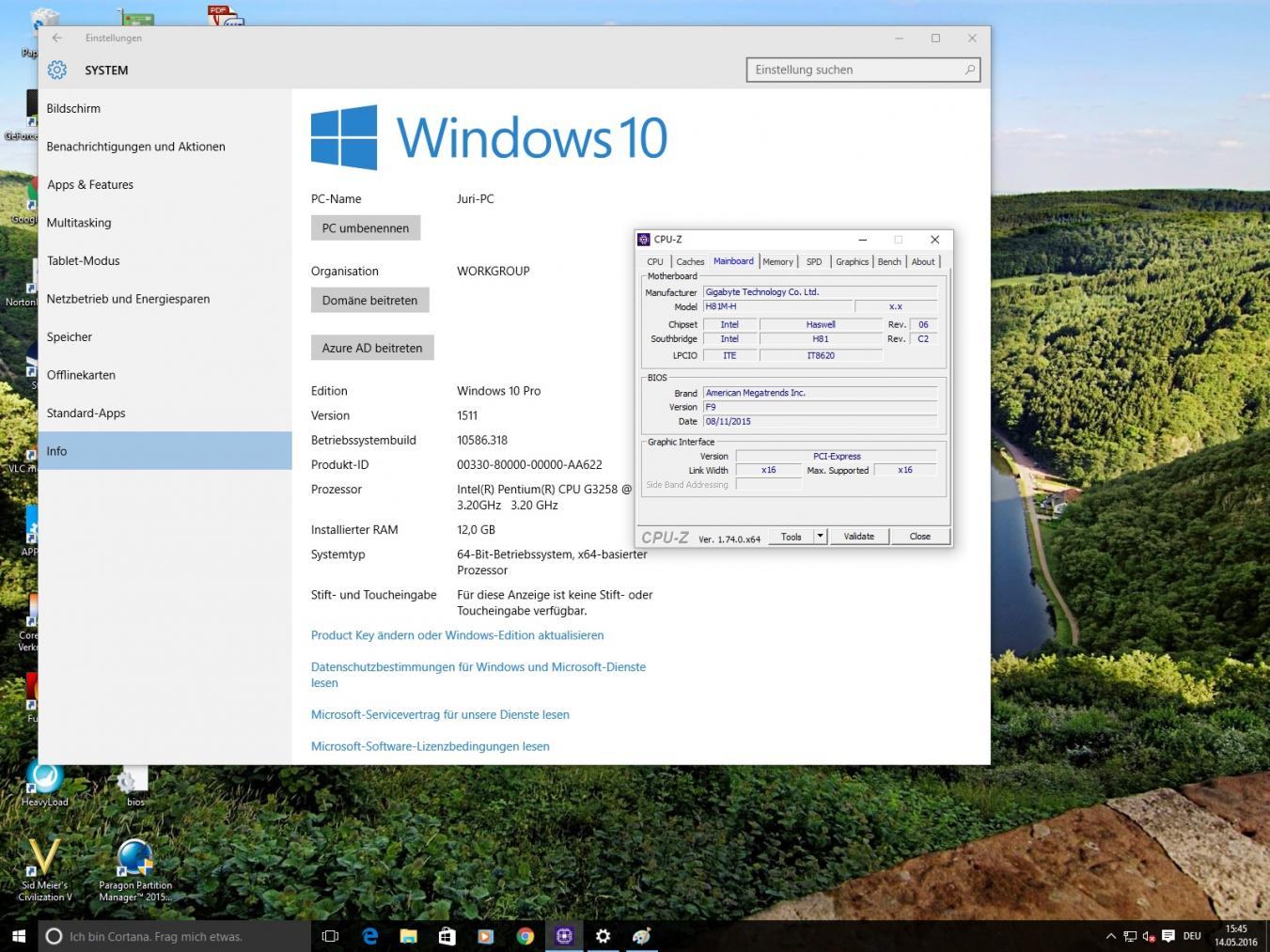Select Speicher in the sidebar

[165, 336]
